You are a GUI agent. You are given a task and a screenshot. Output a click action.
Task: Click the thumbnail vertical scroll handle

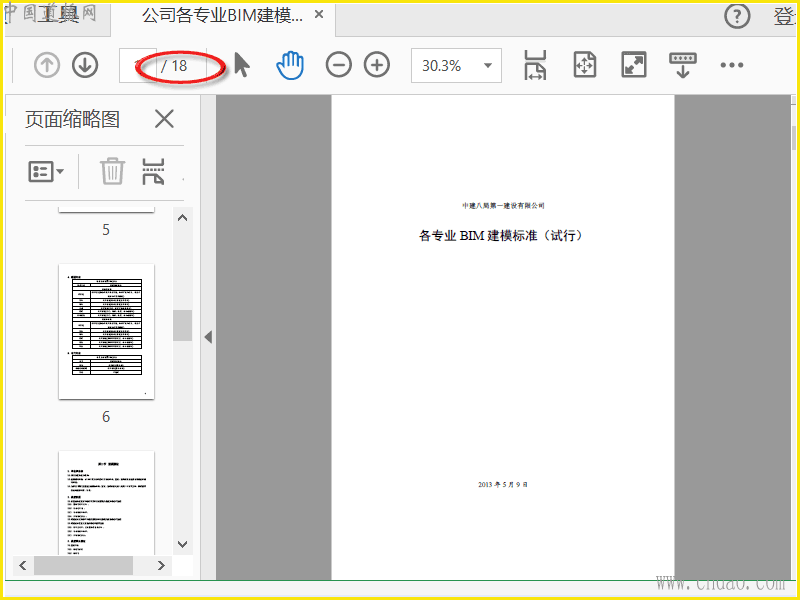tap(182, 325)
